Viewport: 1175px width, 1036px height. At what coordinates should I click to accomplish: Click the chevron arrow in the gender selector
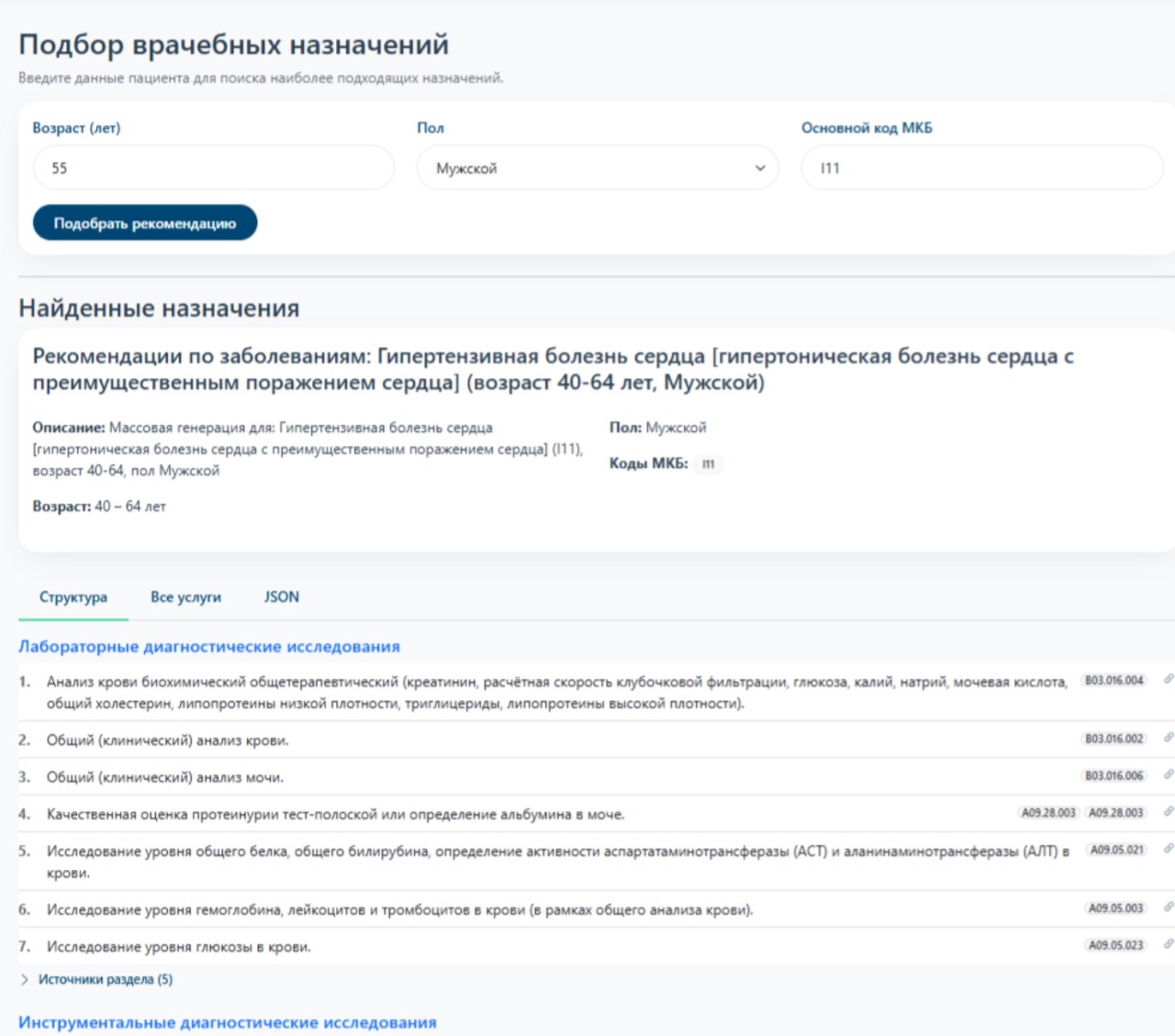[759, 168]
